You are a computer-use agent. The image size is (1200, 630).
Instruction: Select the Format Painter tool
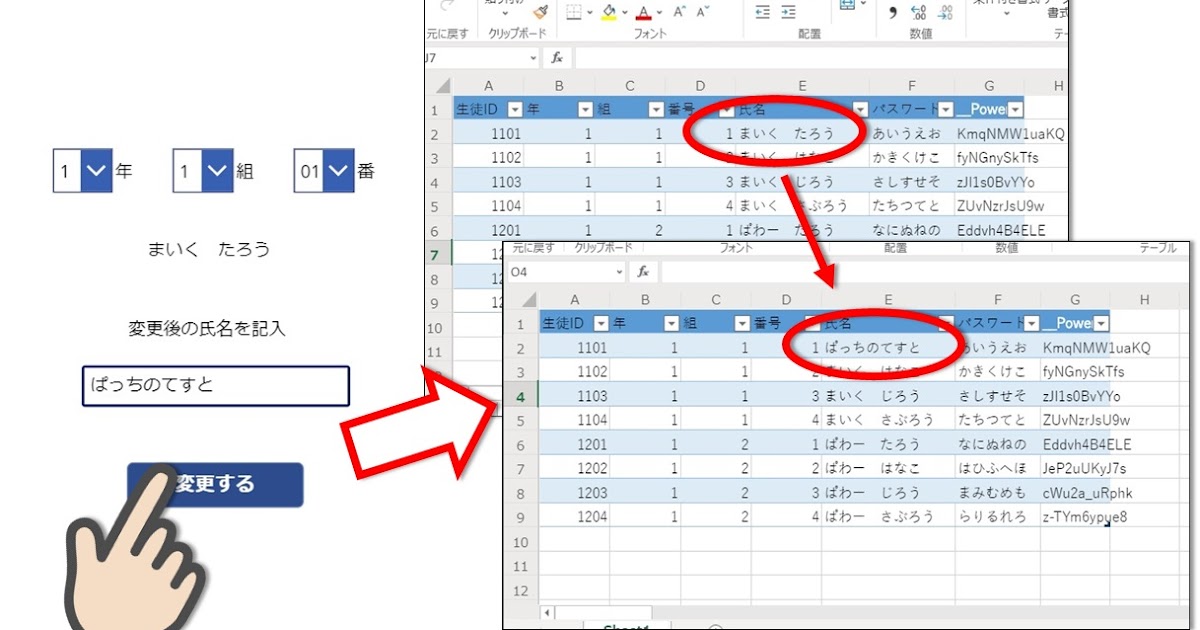coord(538,12)
